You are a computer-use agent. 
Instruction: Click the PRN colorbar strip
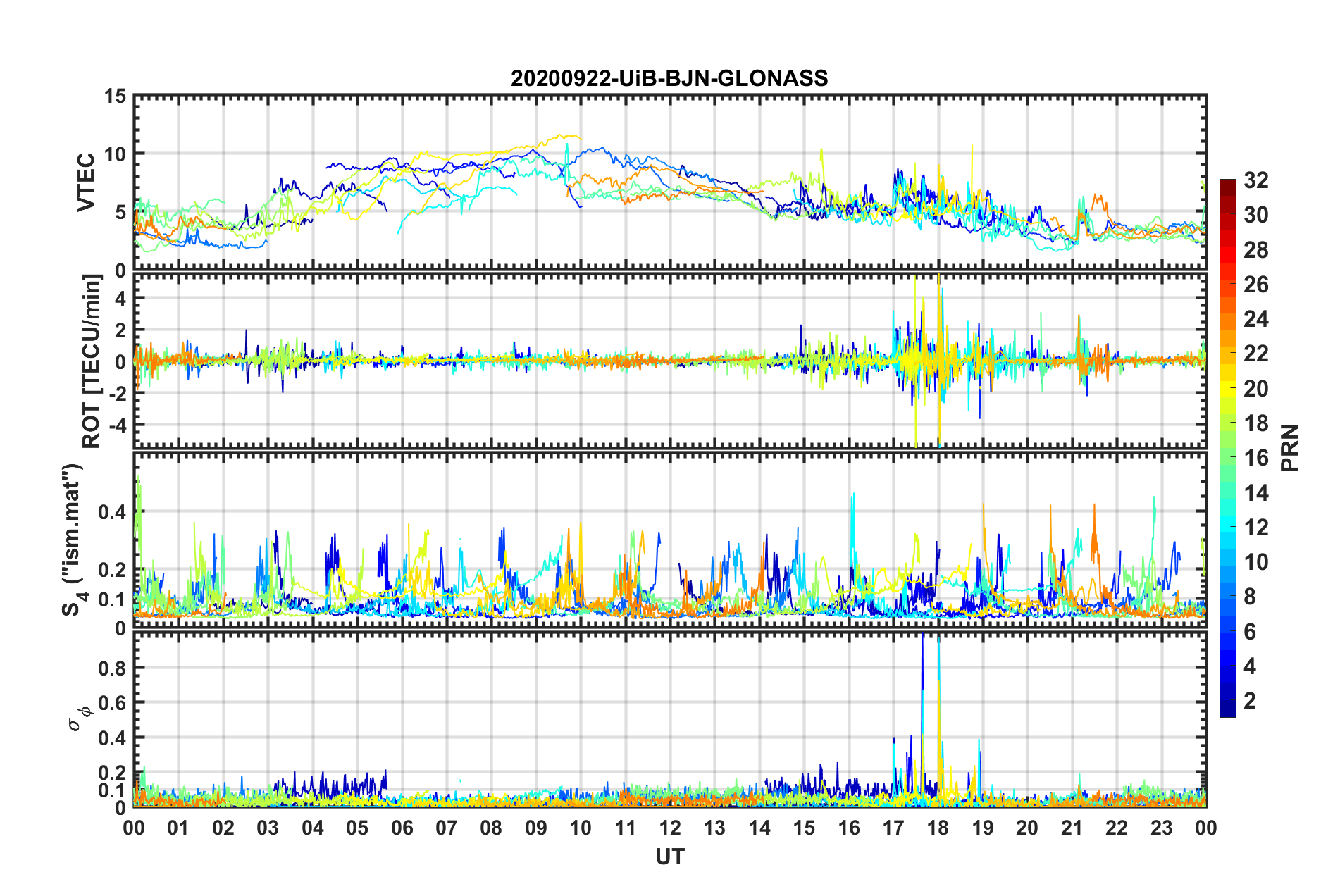tap(1228, 448)
